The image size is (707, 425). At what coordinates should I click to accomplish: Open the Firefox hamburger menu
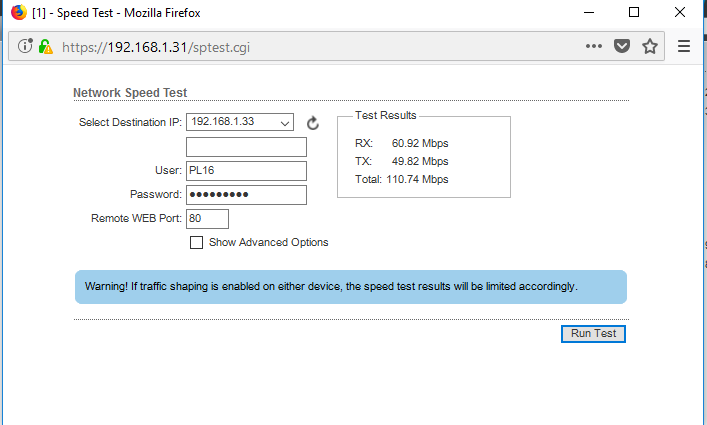[x=684, y=46]
